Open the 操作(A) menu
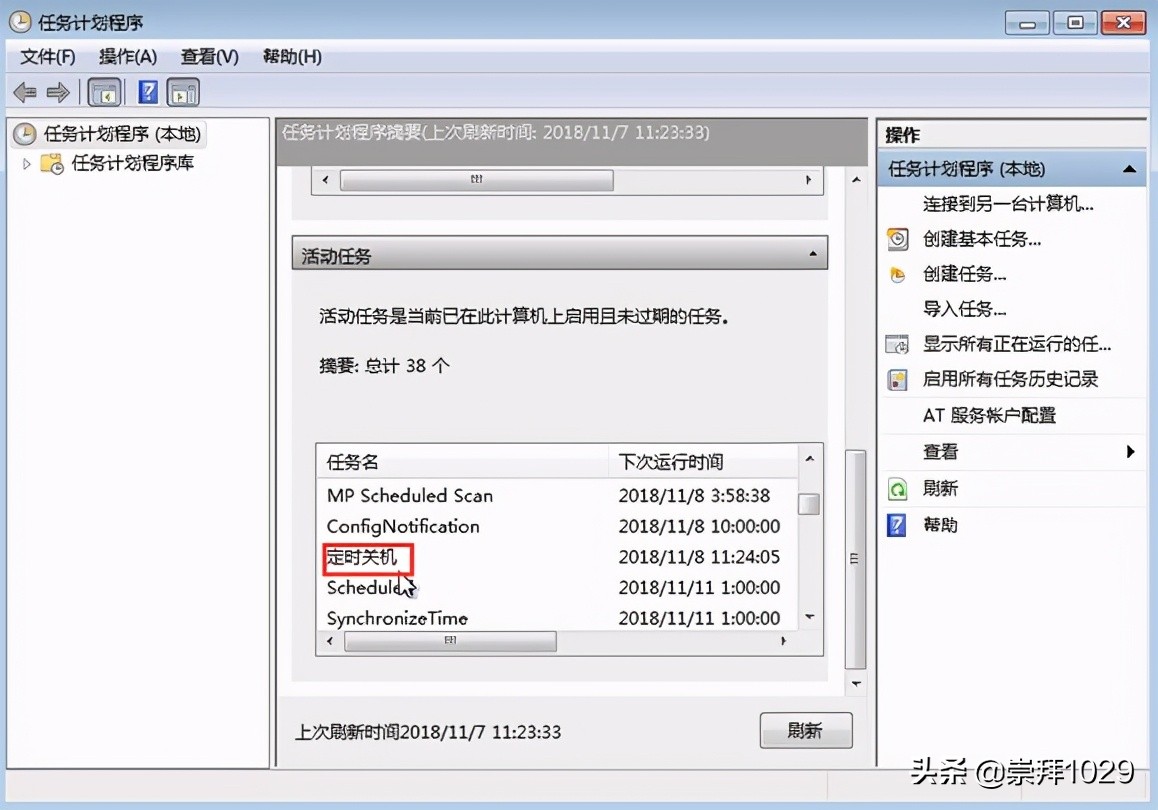This screenshot has width=1158, height=810. 127,56
